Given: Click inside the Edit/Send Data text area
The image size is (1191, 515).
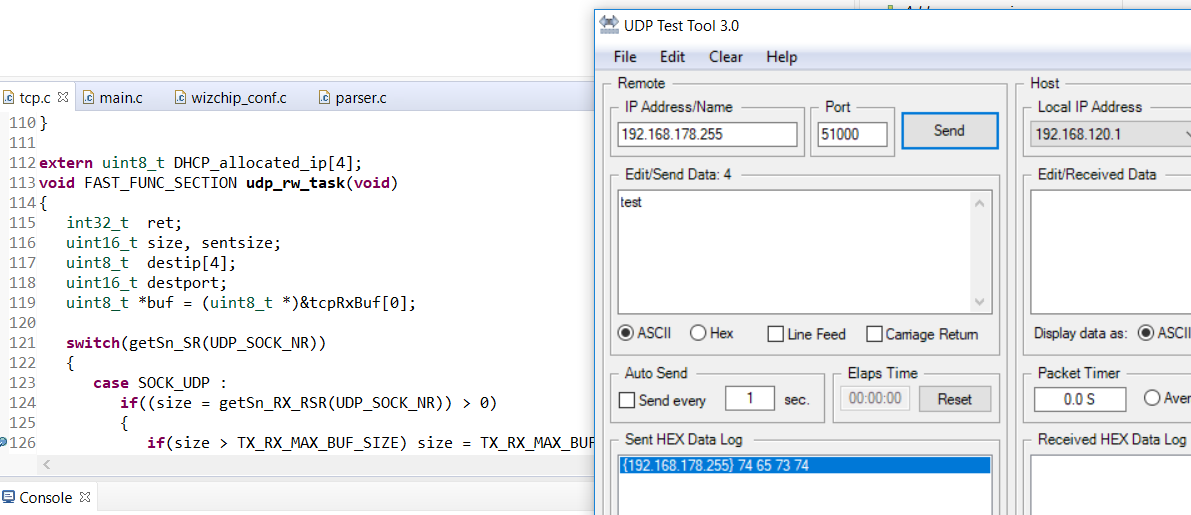Looking at the screenshot, I should (x=795, y=251).
